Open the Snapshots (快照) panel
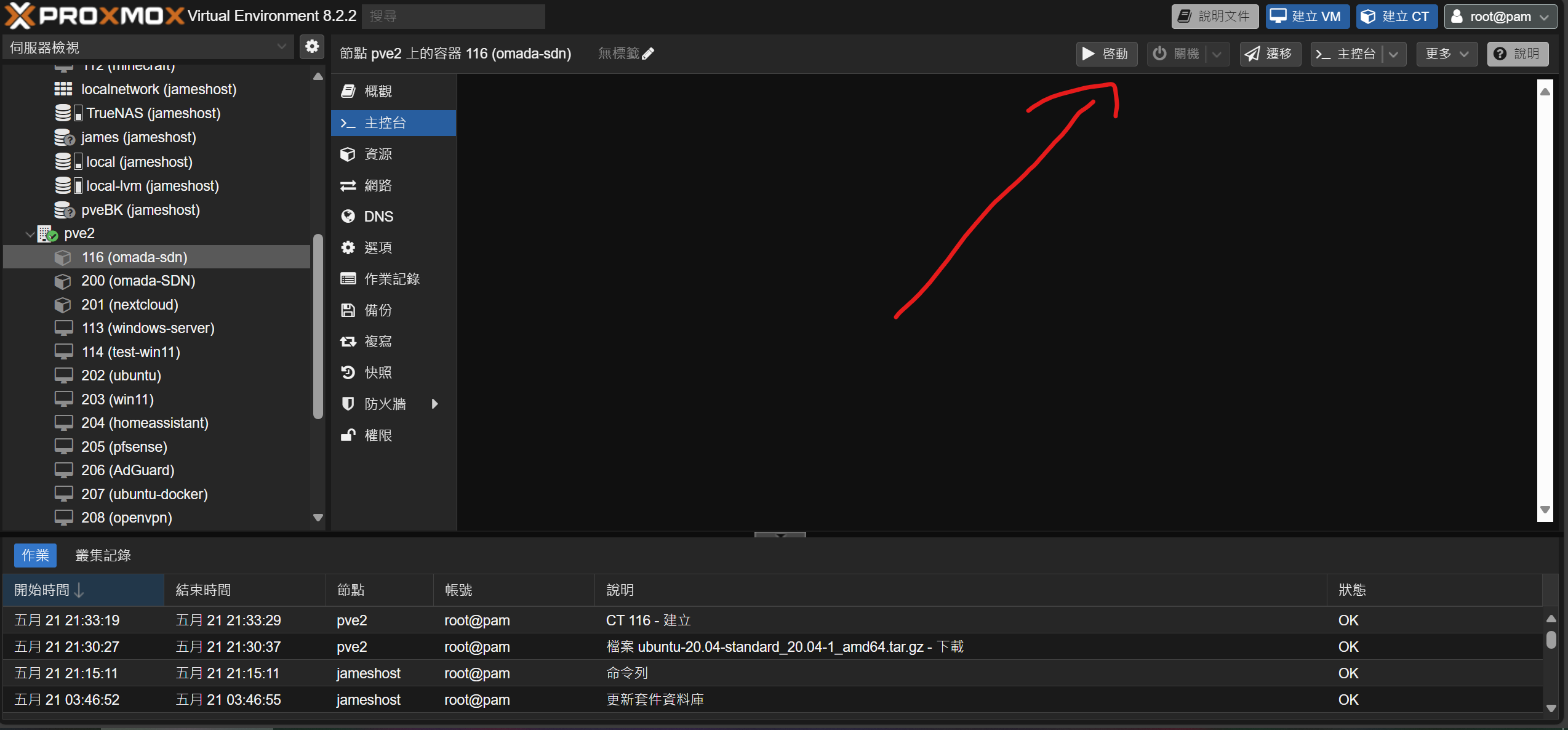Viewport: 1568px width, 730px height. 378,372
